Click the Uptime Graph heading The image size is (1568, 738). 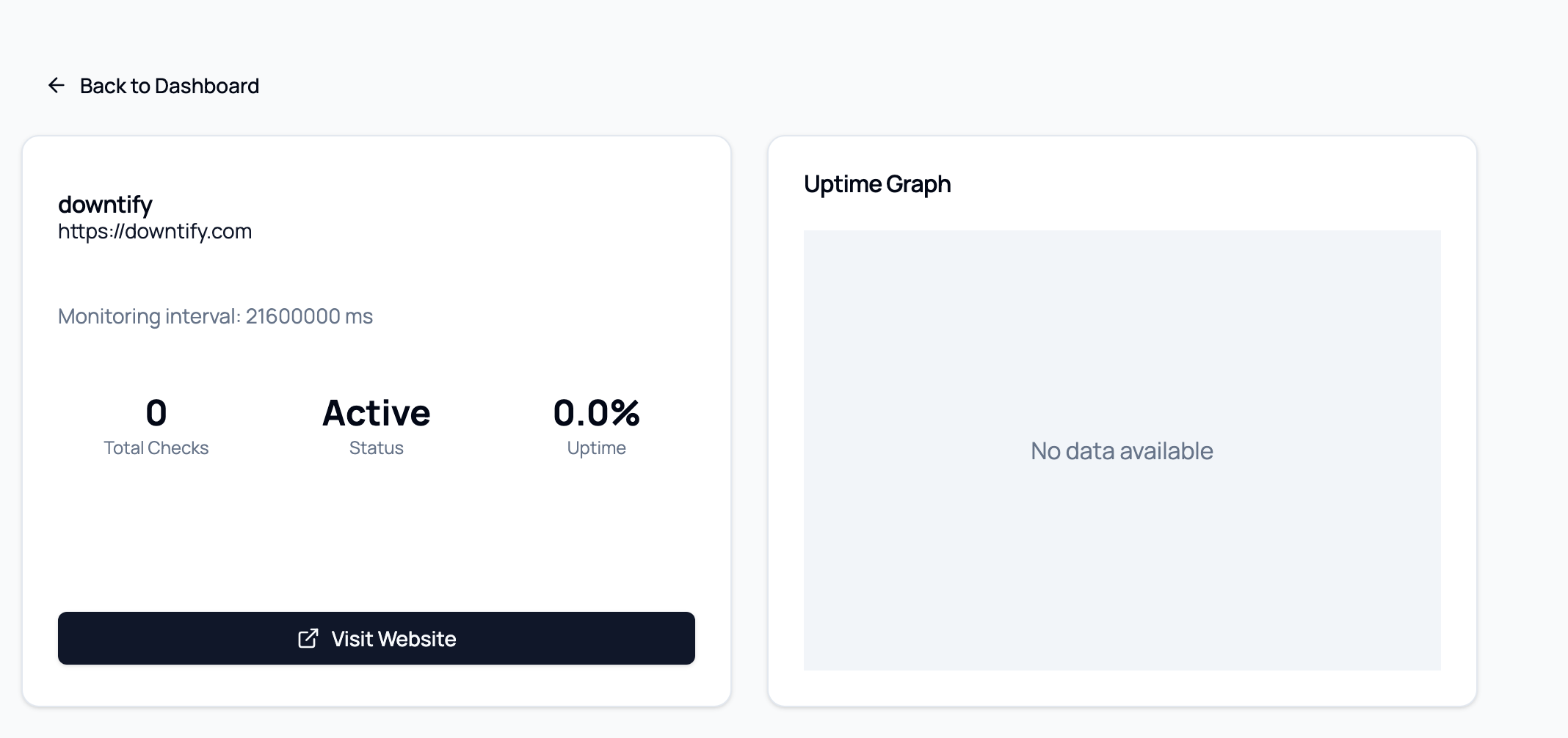tap(877, 184)
